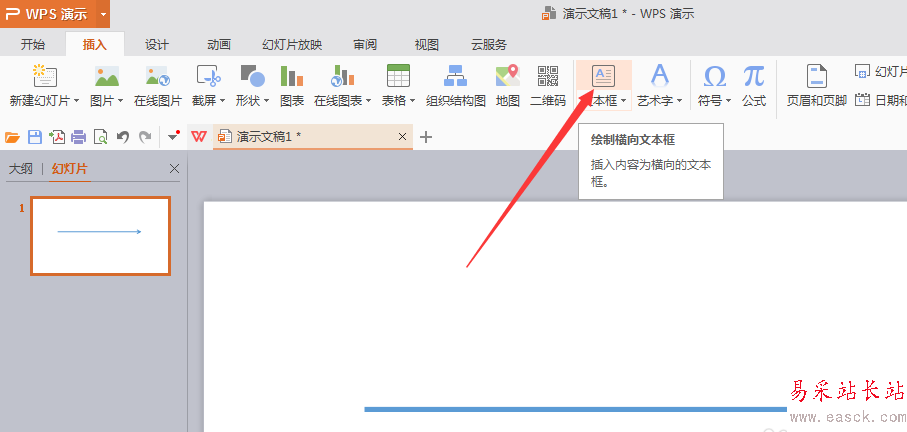Insert a Formula (公式) pi icon
Viewport: 907px width, 432px height.
(x=754, y=76)
